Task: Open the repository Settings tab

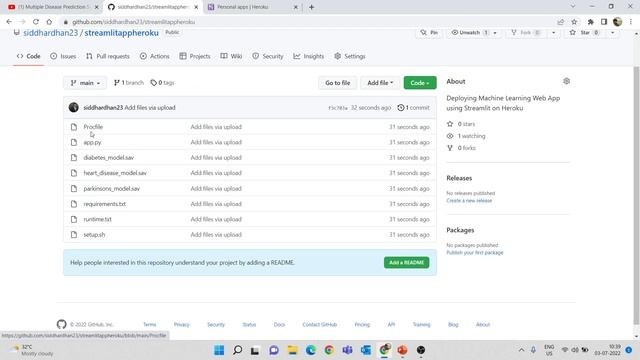Action: click(x=350, y=56)
